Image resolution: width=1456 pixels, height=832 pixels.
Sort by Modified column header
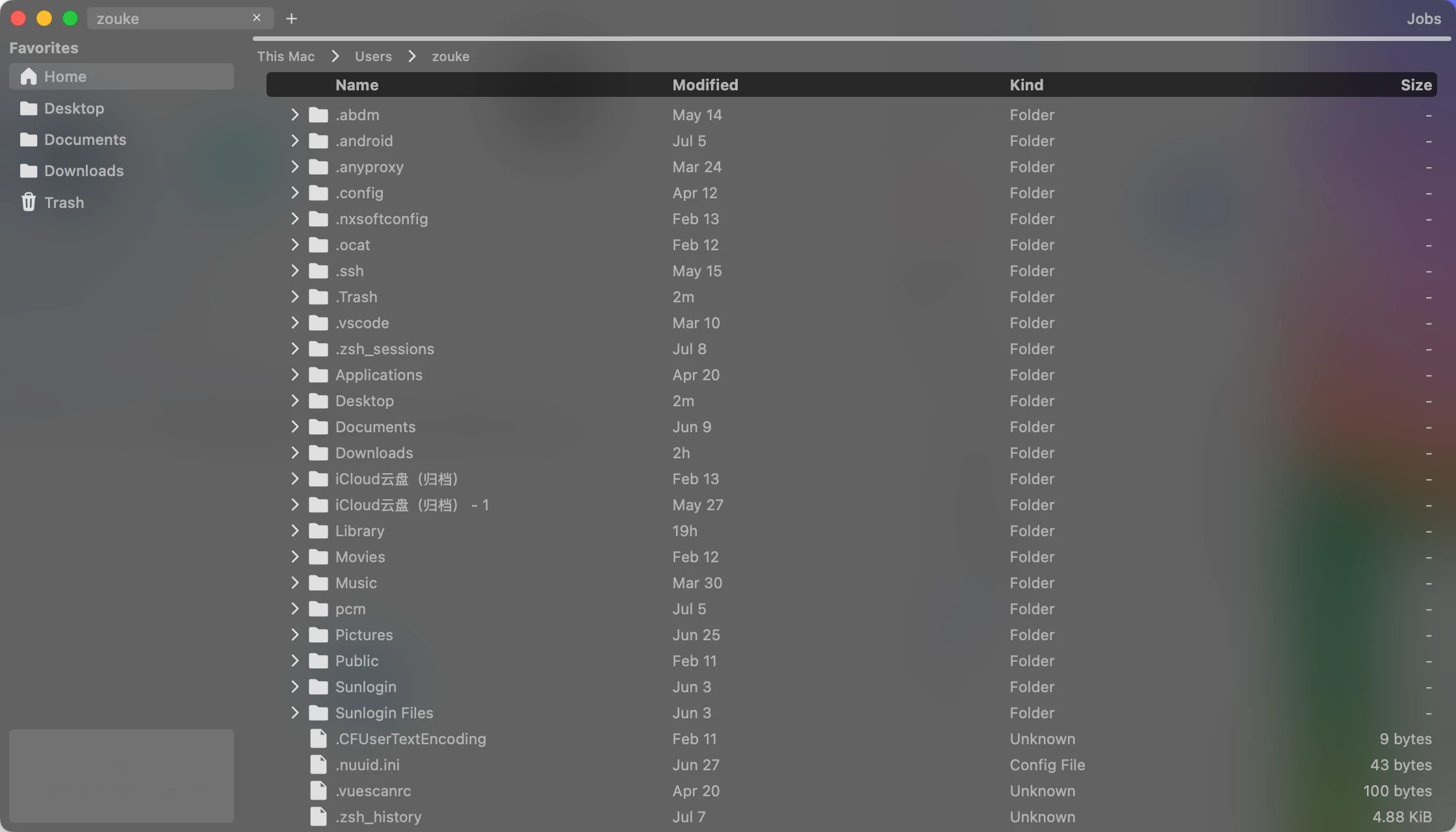705,85
